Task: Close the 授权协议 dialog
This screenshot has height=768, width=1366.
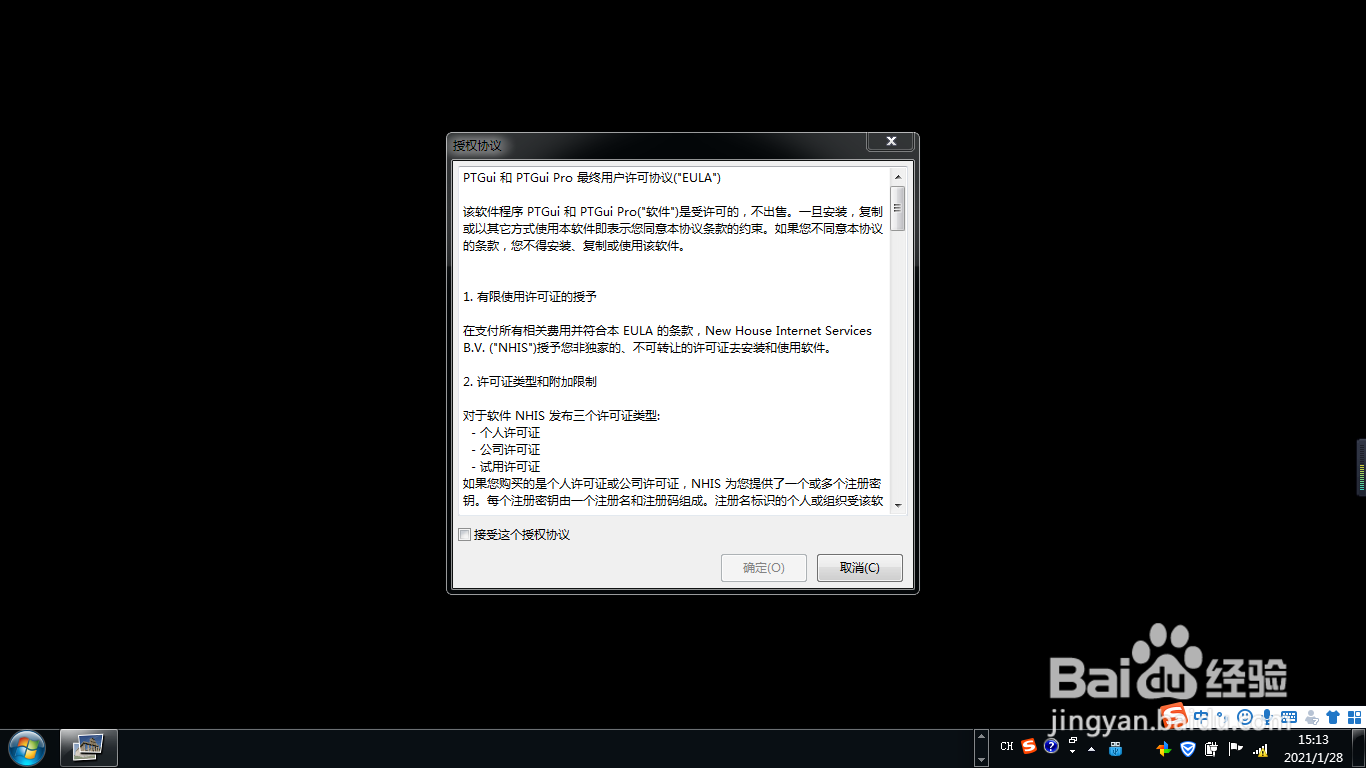Action: tap(890, 142)
